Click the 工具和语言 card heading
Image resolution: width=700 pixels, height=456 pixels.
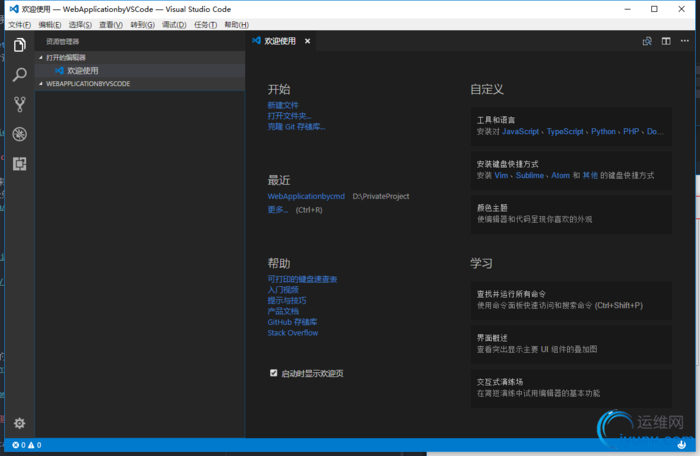point(496,120)
